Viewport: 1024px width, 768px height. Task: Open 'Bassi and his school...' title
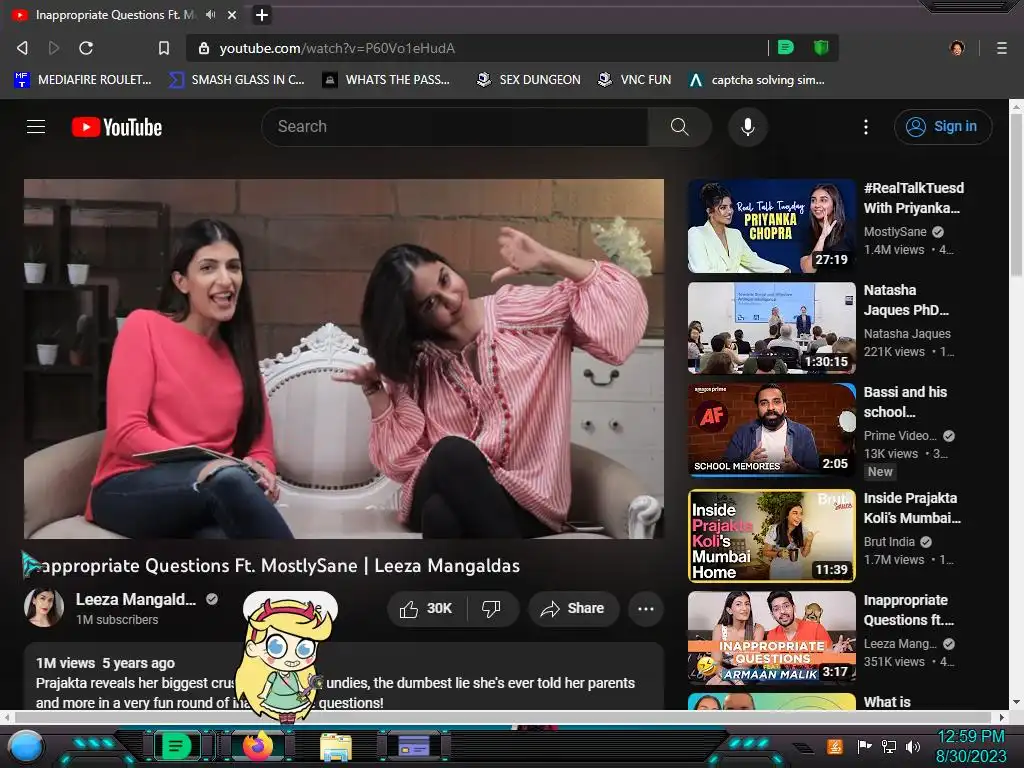tap(905, 402)
